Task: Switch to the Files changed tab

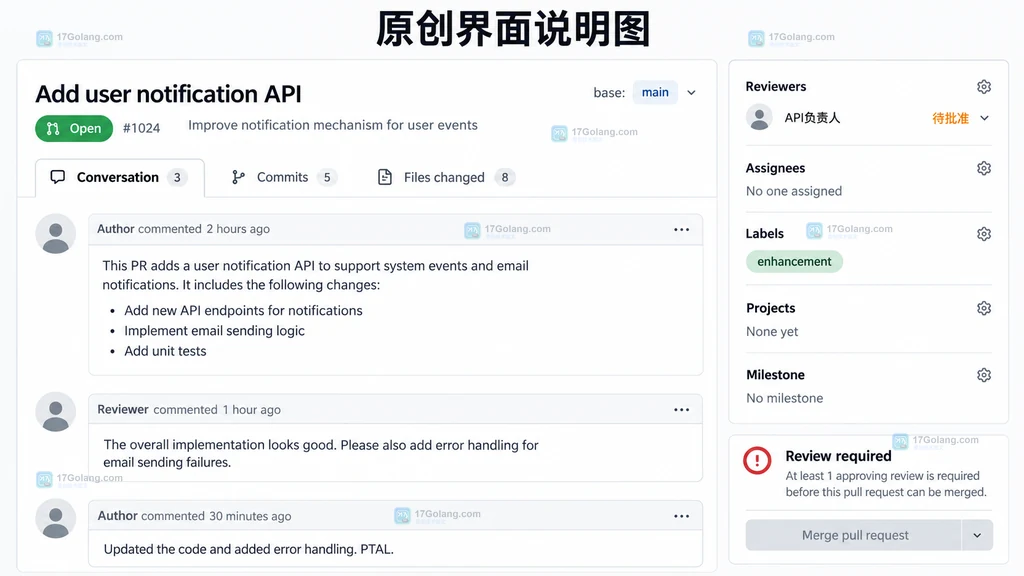Action: (x=446, y=178)
